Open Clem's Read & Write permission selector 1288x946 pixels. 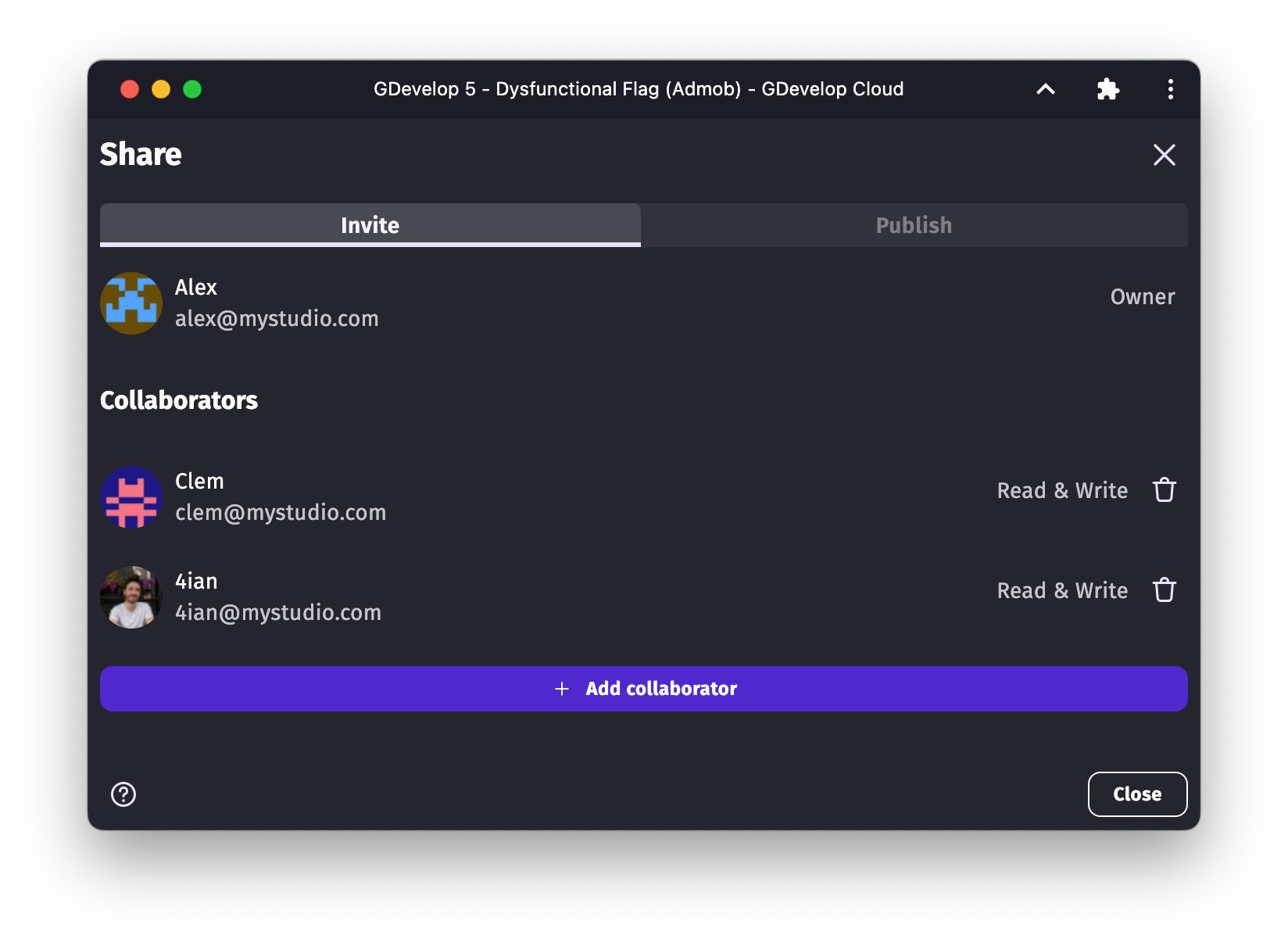click(1062, 490)
